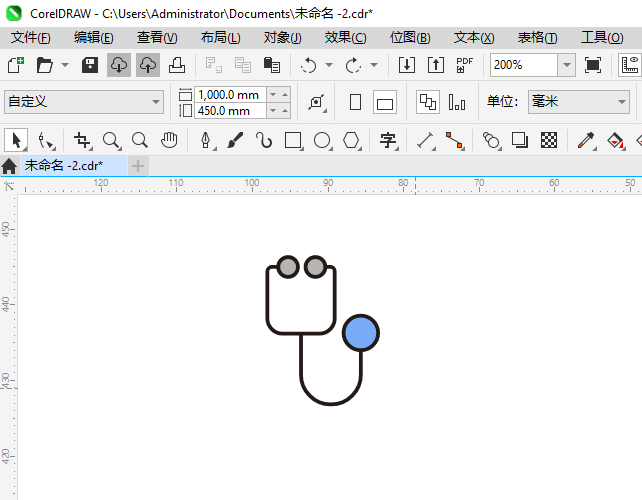The width and height of the screenshot is (642, 500).
Task: Click the Import icon
Action: click(407, 65)
